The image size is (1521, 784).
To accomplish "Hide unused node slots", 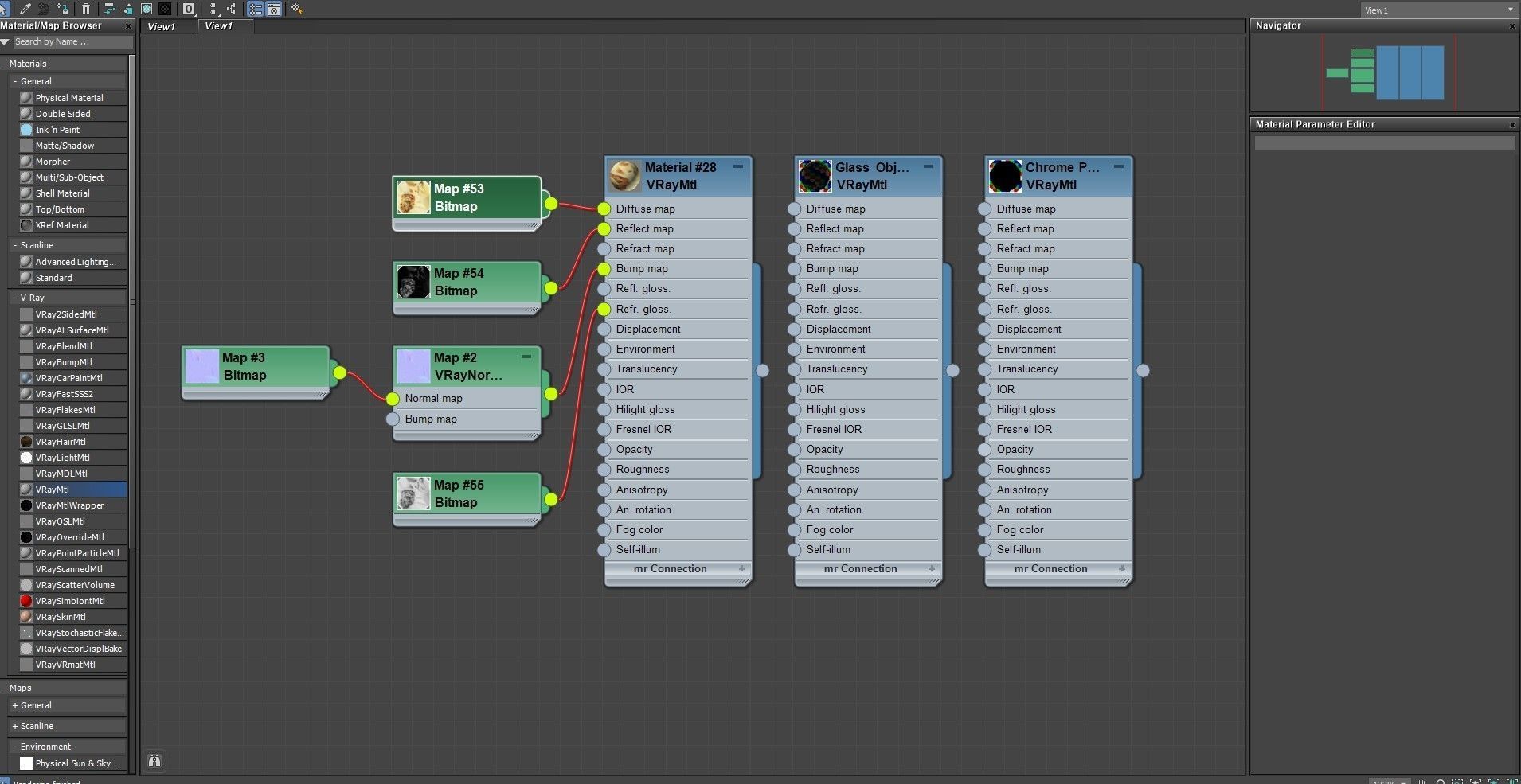I will pyautogui.click(x=127, y=9).
